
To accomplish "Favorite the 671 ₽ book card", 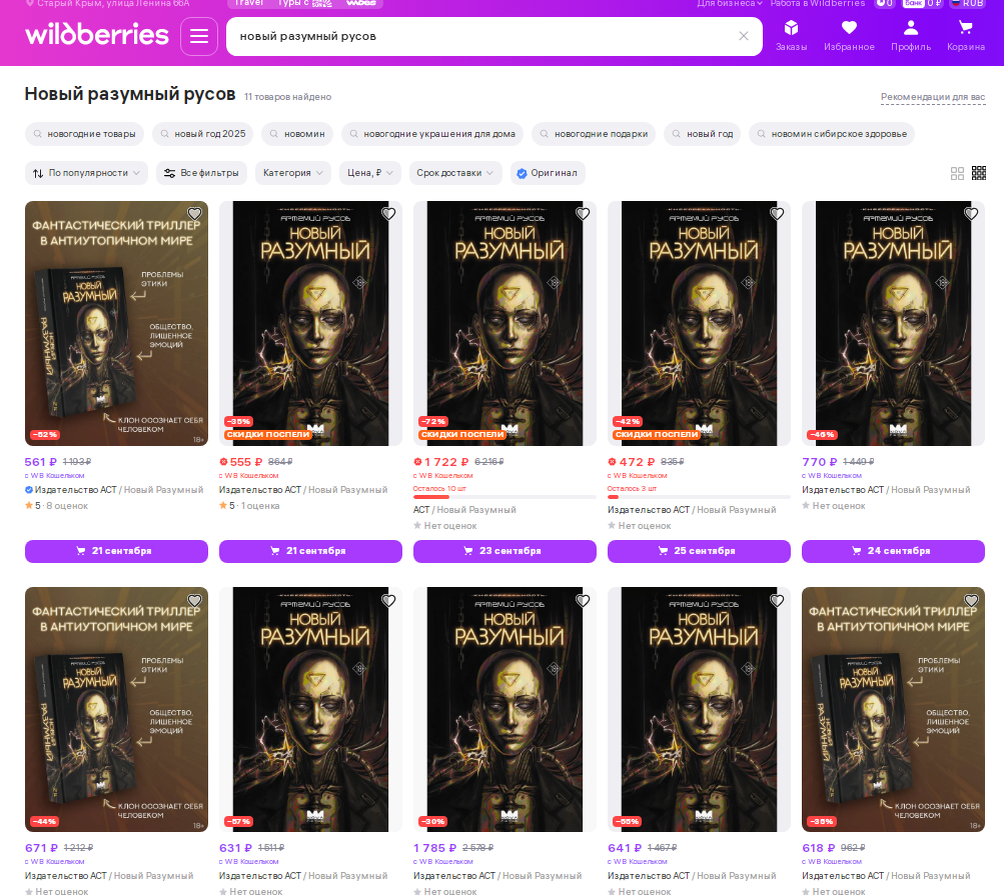I will 194,601.
